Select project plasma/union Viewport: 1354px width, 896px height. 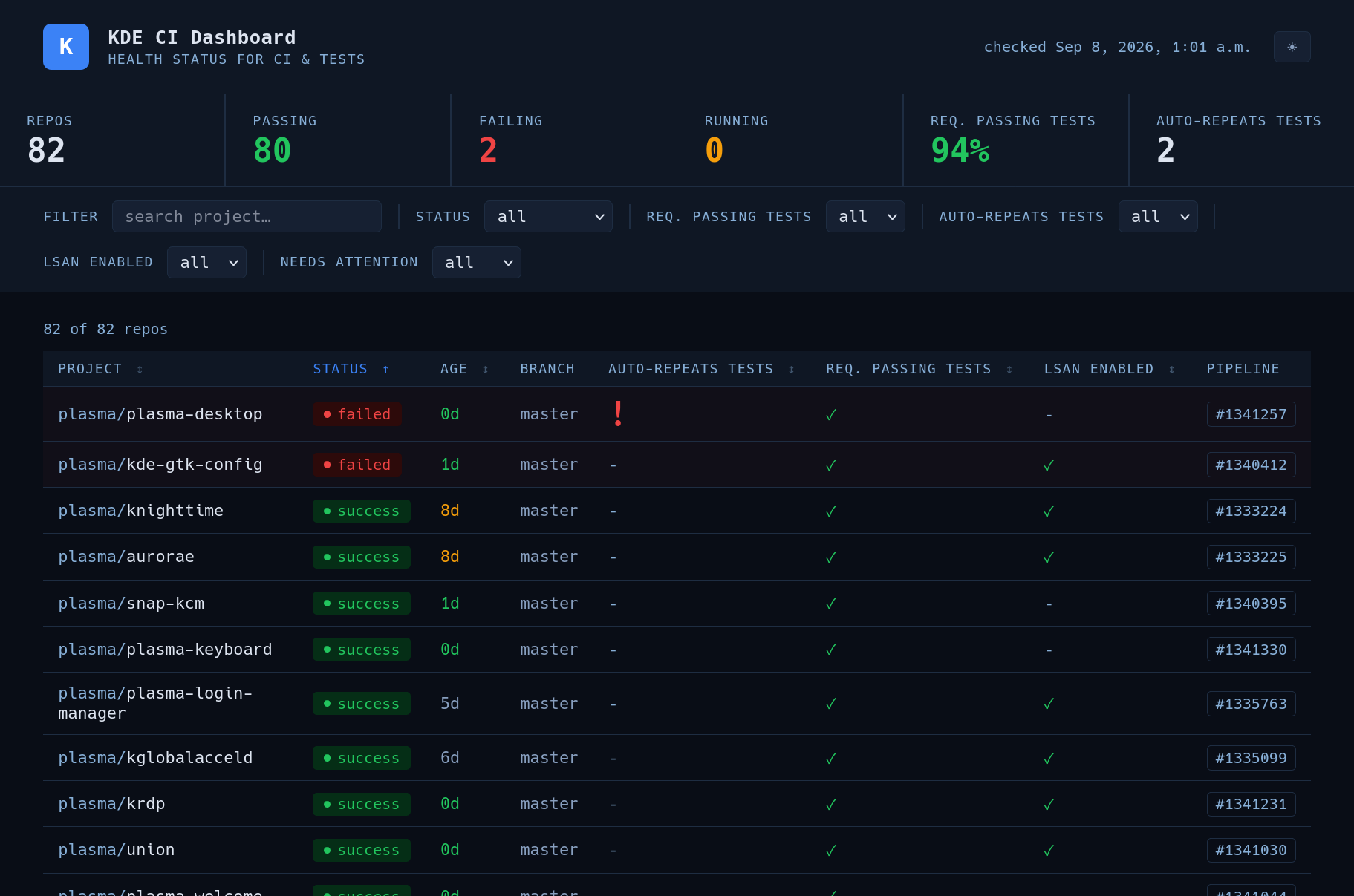pos(117,850)
